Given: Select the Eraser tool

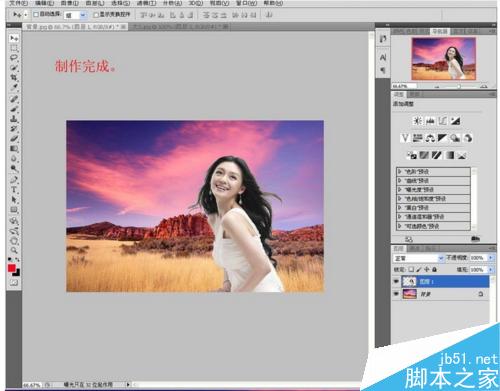Looking at the screenshot, I should [x=14, y=138].
